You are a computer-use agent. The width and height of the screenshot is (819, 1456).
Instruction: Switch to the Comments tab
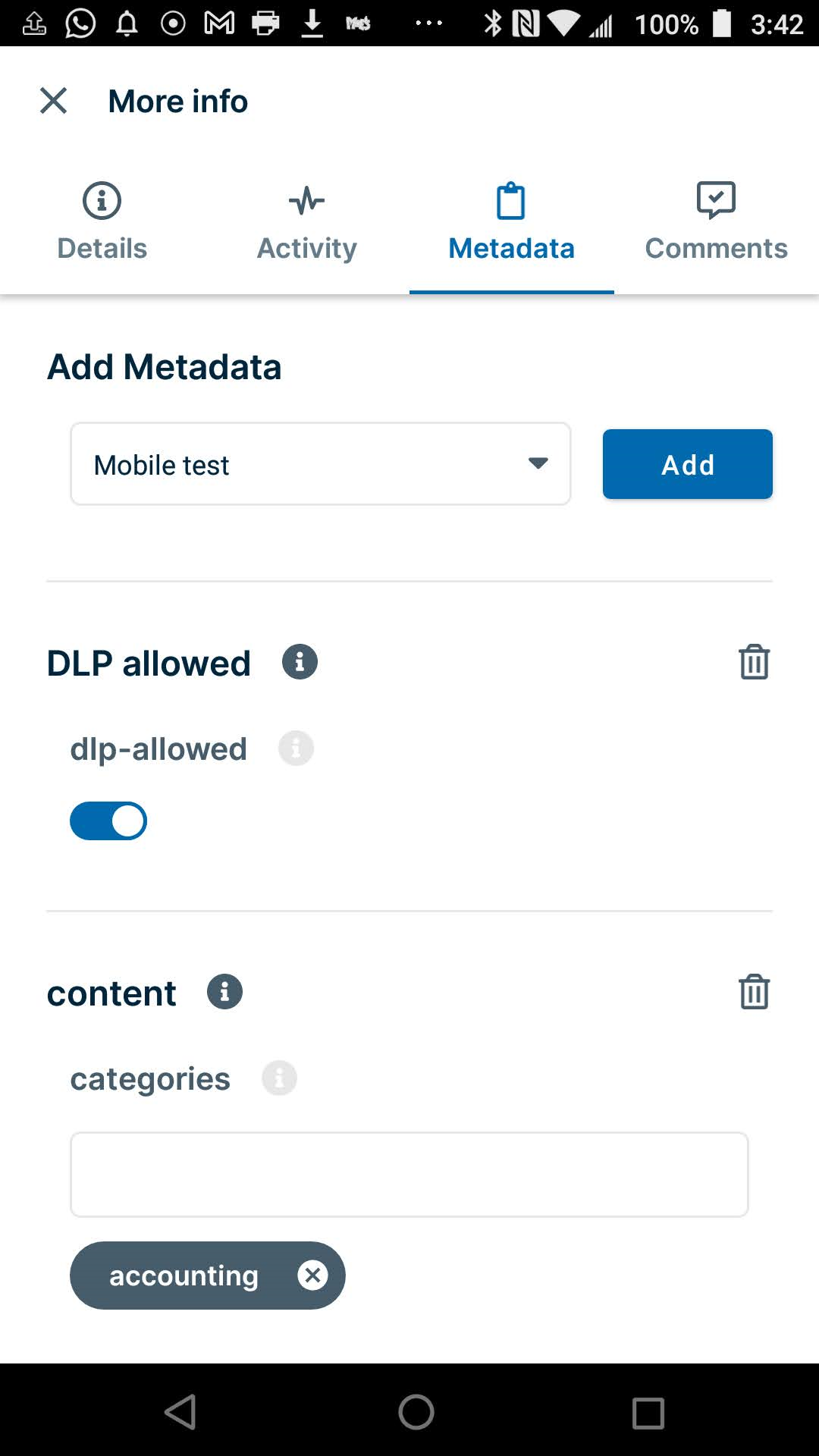tap(716, 247)
